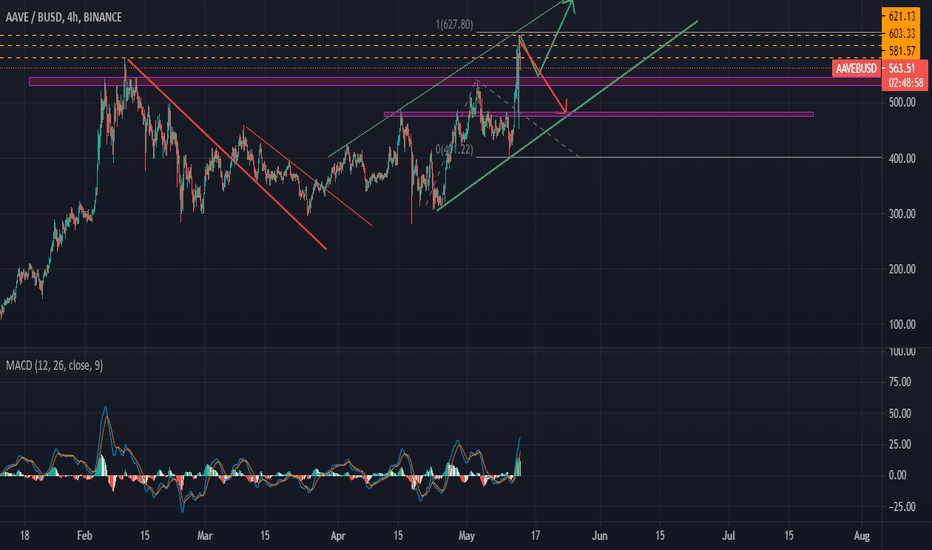Click the AAVE / BUSD, 4h, BINANCE chart title
This screenshot has height=550, width=932.
[x=64, y=17]
